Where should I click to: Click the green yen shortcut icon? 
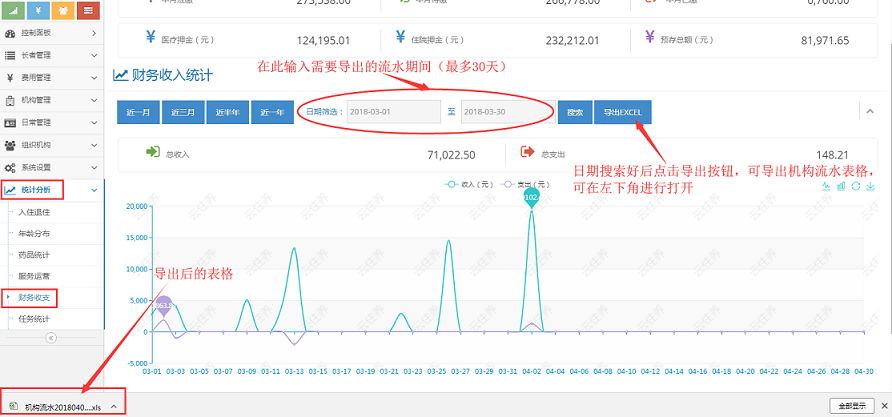coord(39,11)
